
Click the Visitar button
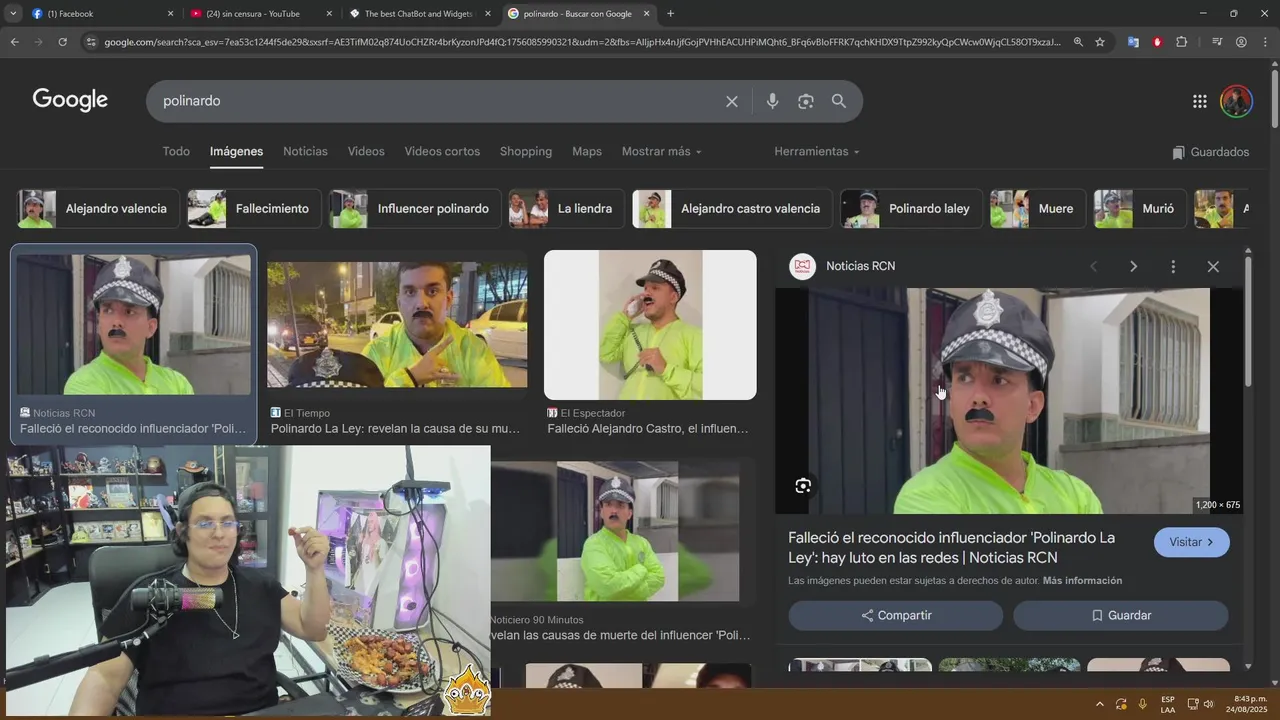tap(1192, 542)
